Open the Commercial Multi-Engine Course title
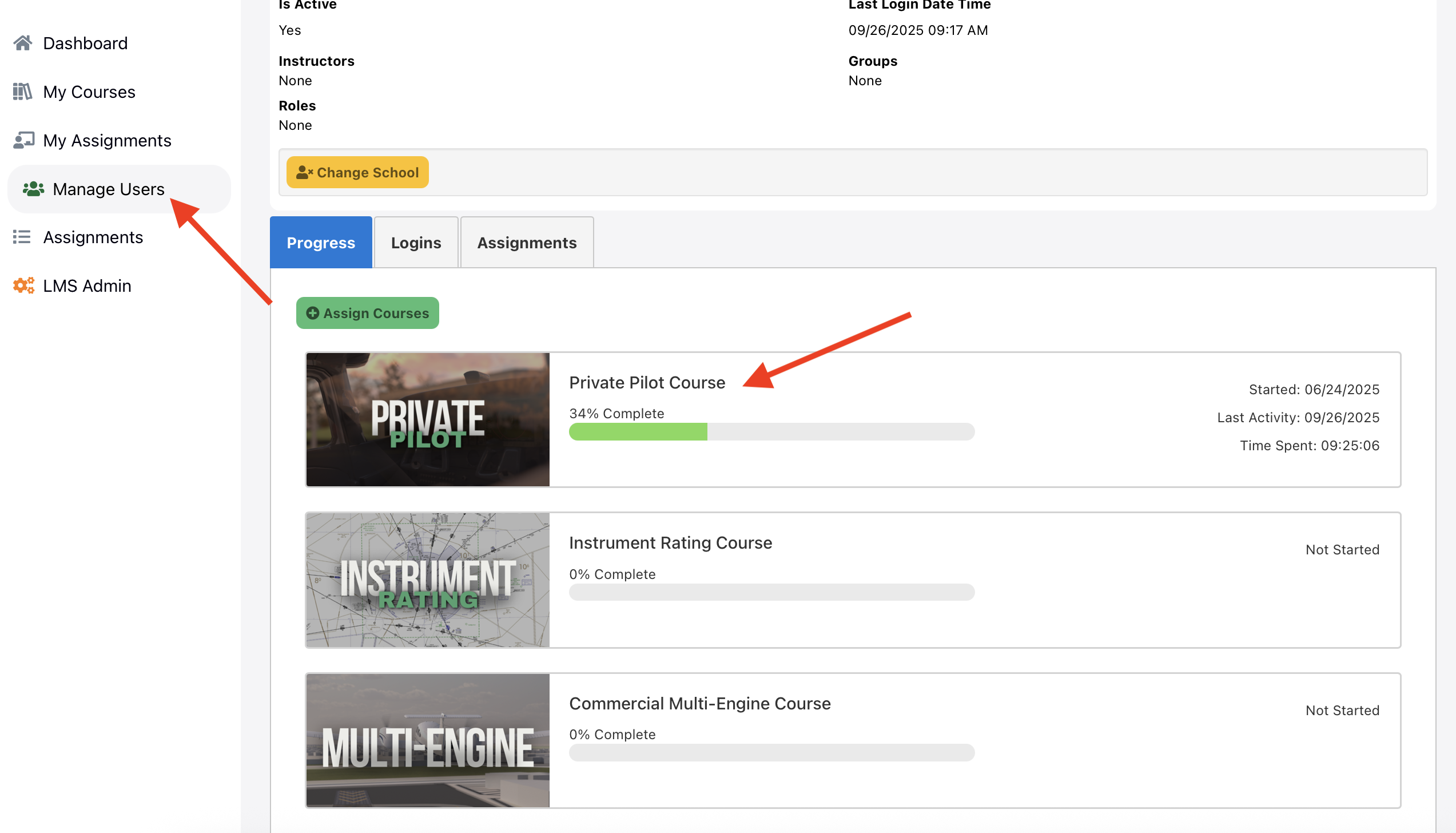The width and height of the screenshot is (1456, 833). coord(699,703)
